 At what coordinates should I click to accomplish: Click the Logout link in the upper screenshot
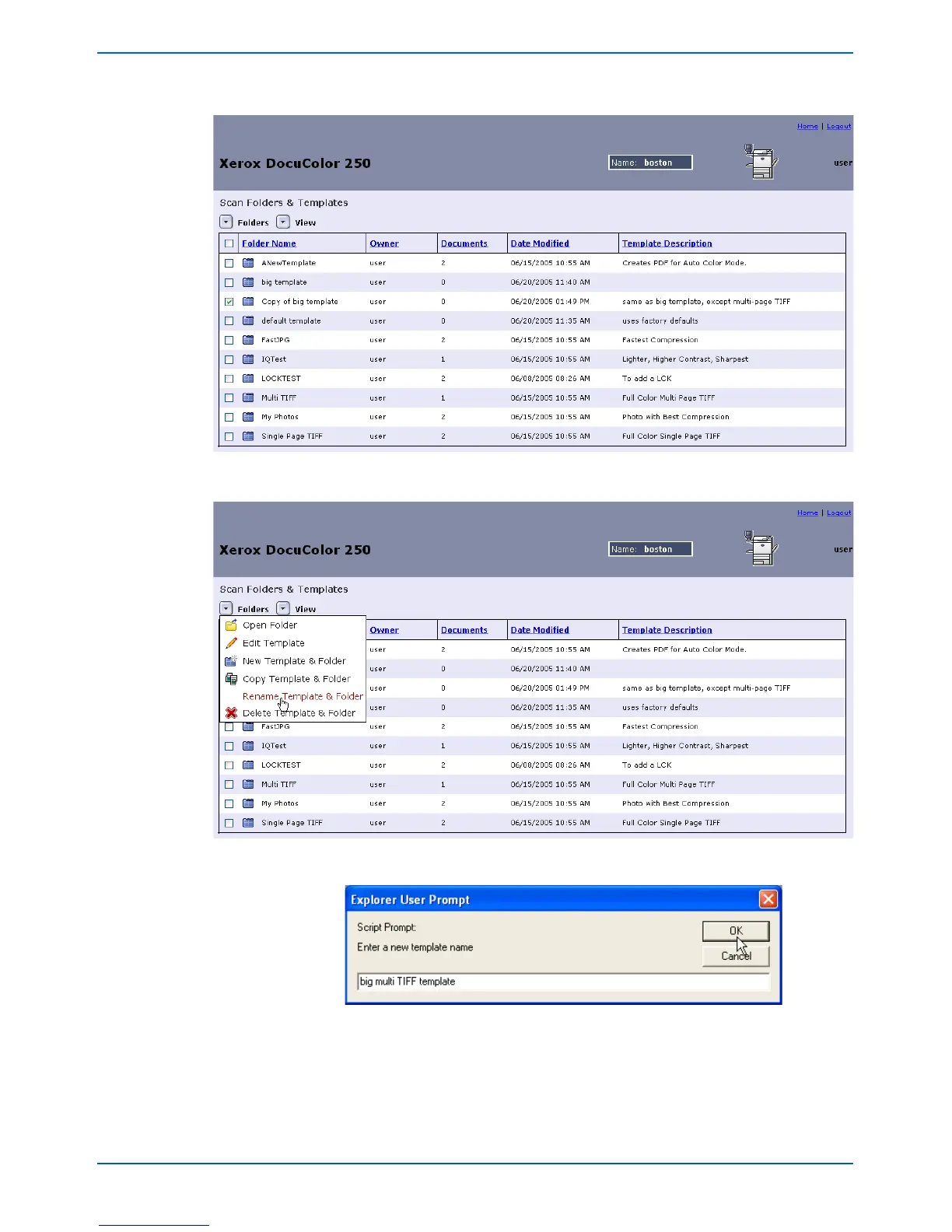[x=839, y=126]
